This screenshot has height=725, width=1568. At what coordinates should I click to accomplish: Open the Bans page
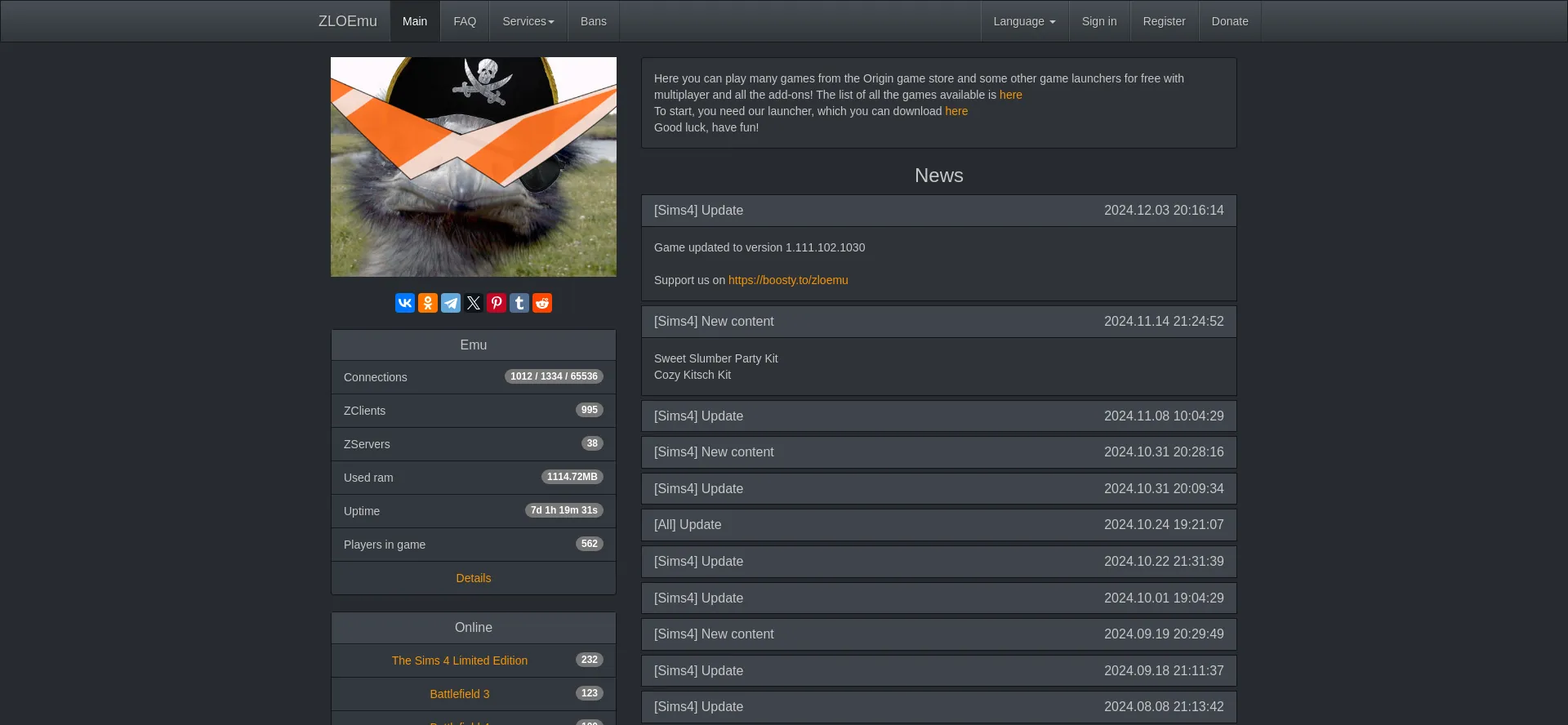(594, 21)
